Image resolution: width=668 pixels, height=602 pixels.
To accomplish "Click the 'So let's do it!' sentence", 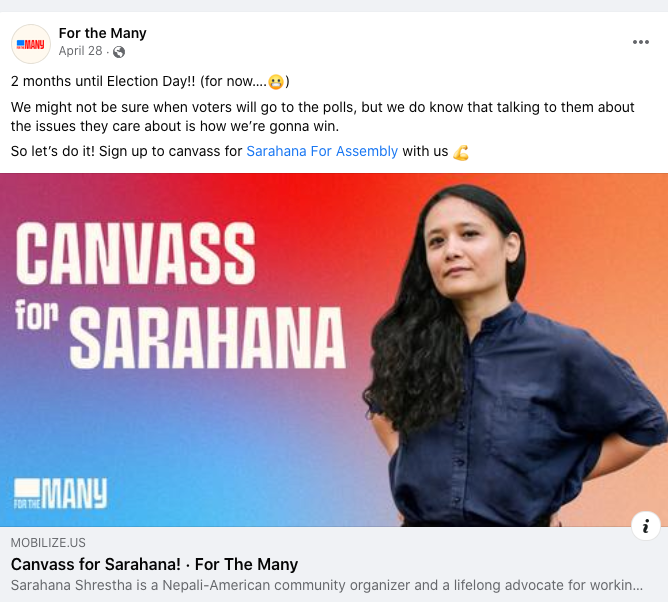I will tap(240, 151).
